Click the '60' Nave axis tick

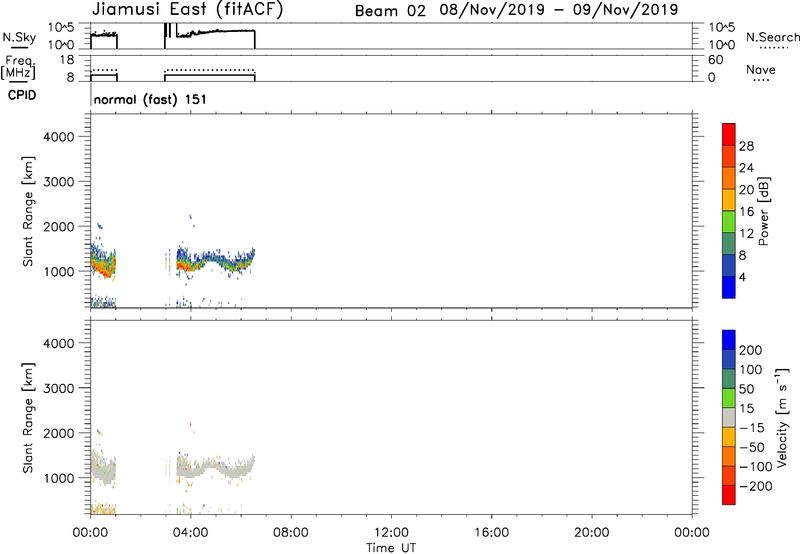click(715, 60)
